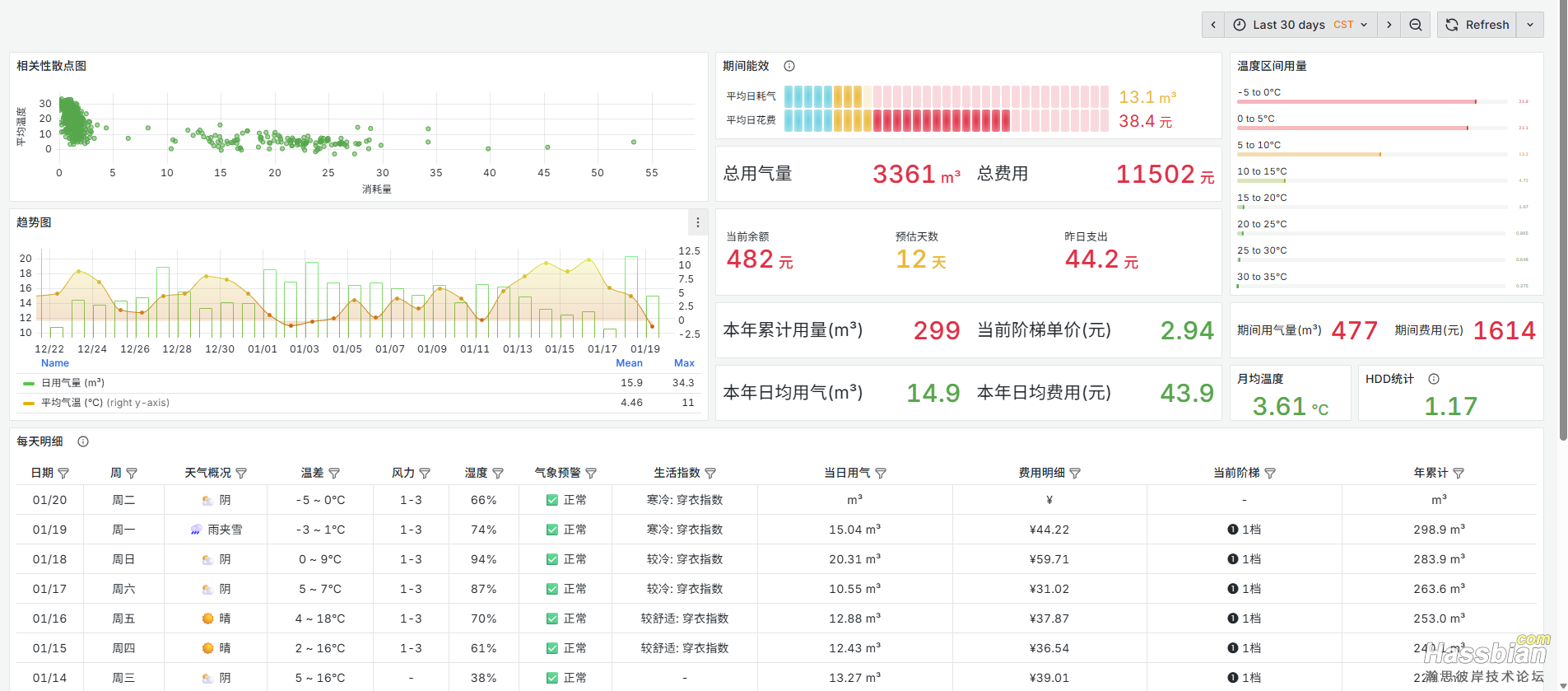Show info icon beside 每天明细 title
The height and width of the screenshot is (691, 1568).
point(83,441)
